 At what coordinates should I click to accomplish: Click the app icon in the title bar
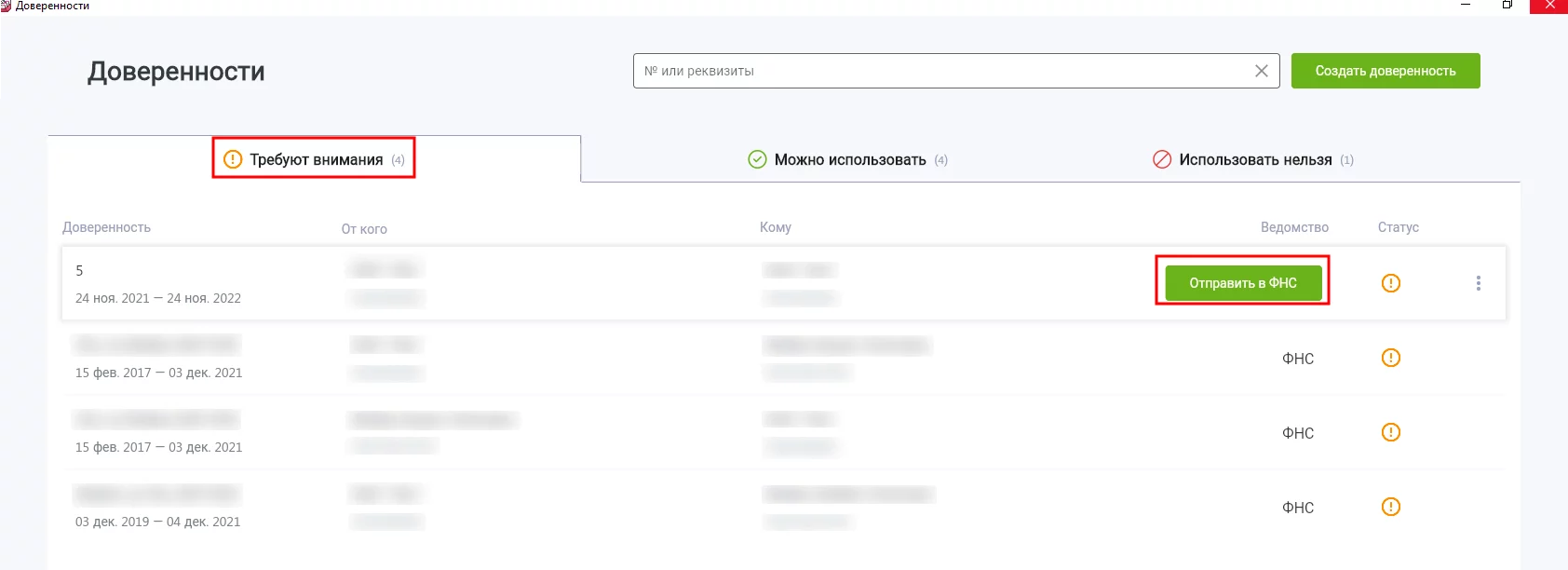(6, 6)
